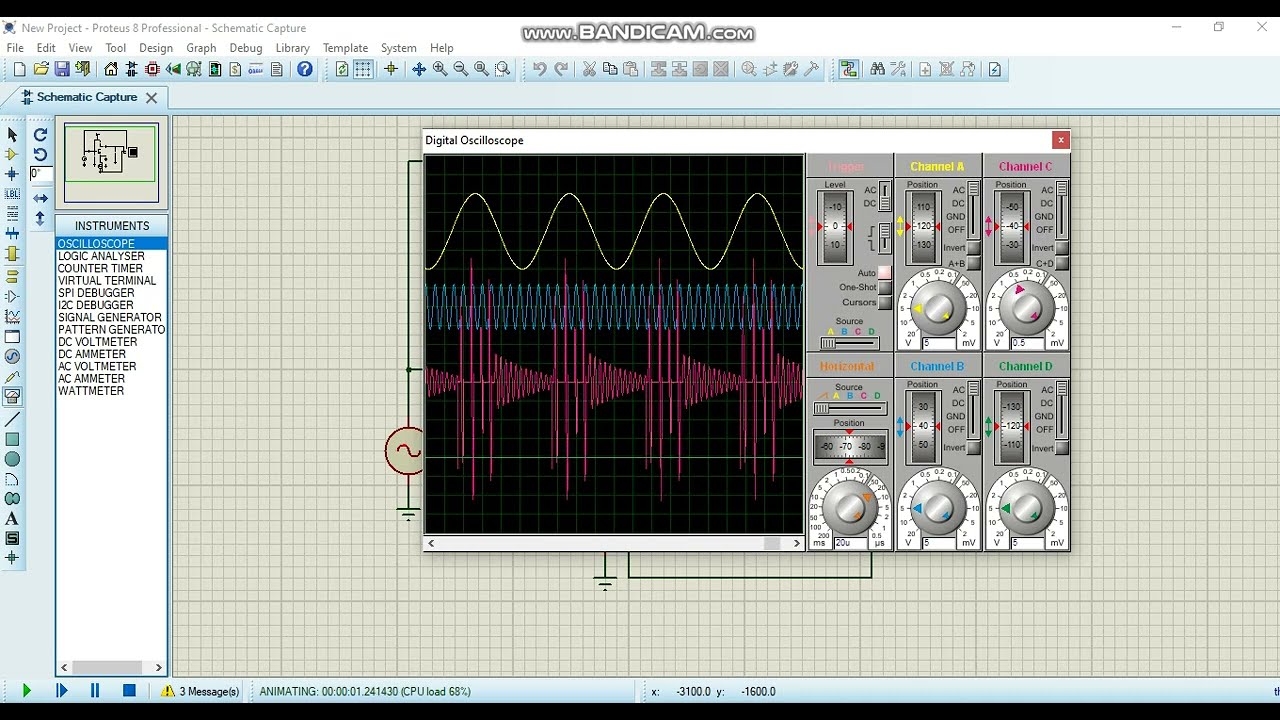
Task: Search with the binoculars icon
Action: (877, 69)
